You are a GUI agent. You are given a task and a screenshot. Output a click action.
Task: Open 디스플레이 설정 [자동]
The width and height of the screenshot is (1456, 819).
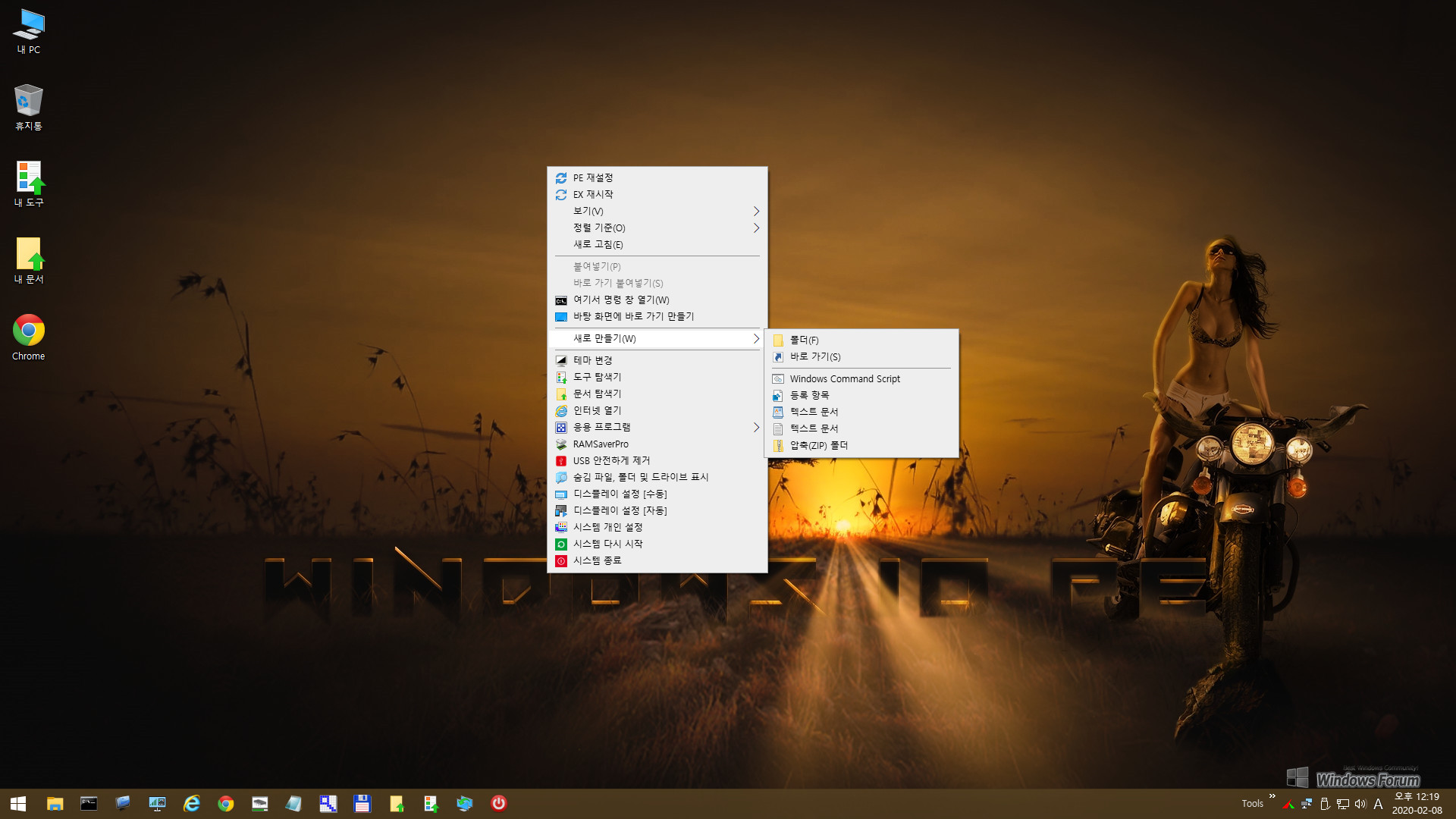pos(657,510)
